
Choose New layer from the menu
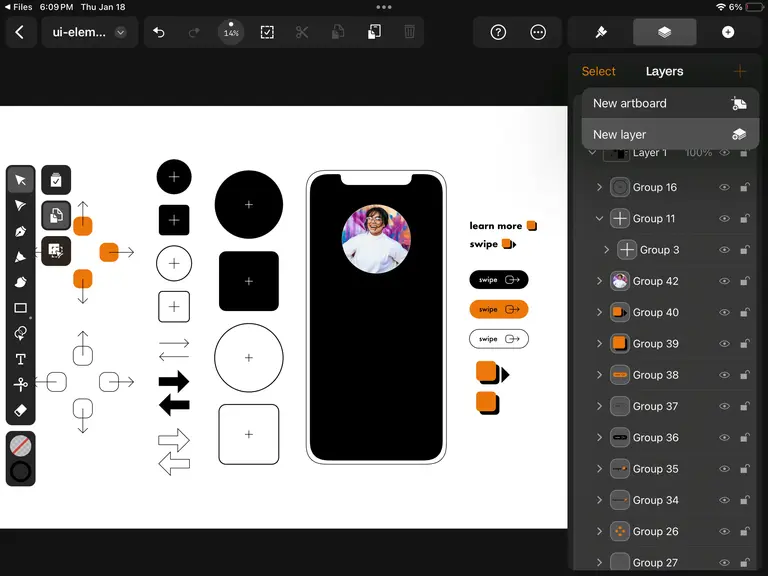[670, 134]
